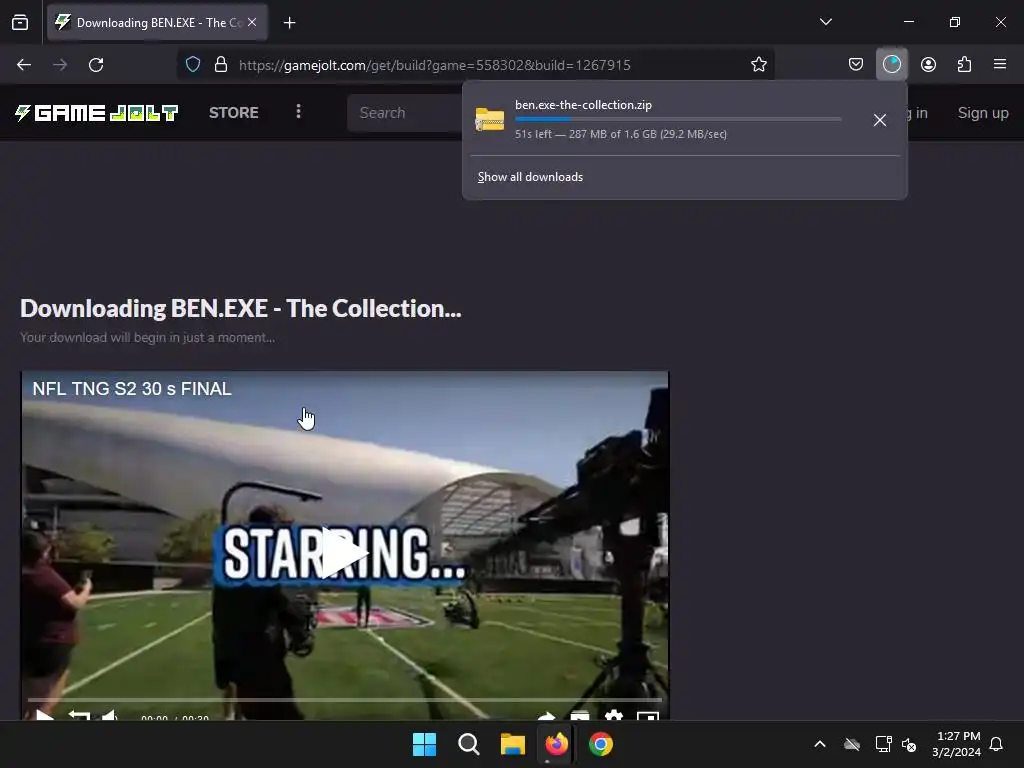Open the Firefox account icon
1024x768 pixels.
pyautogui.click(x=928, y=64)
